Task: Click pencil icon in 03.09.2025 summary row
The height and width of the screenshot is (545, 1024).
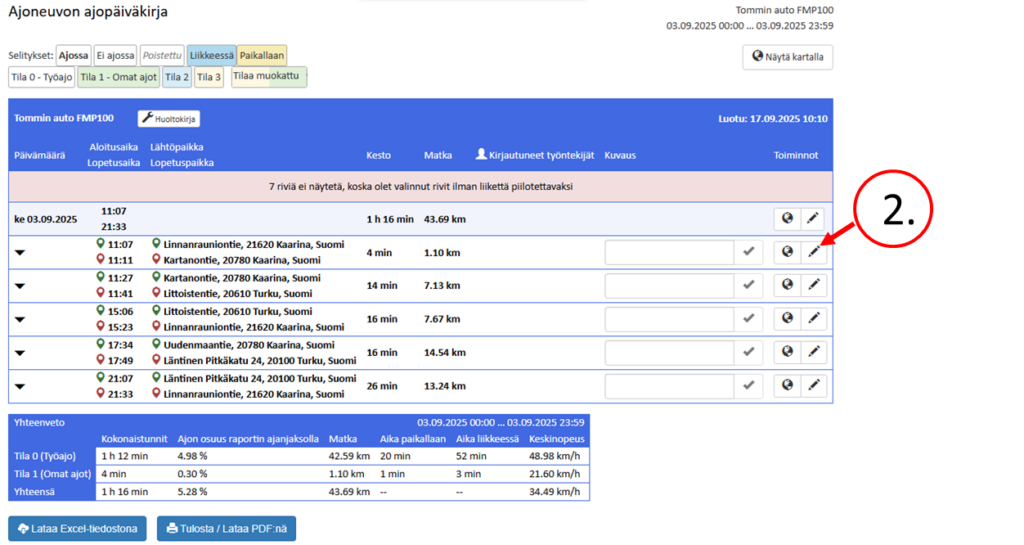Action: pyautogui.click(x=814, y=220)
